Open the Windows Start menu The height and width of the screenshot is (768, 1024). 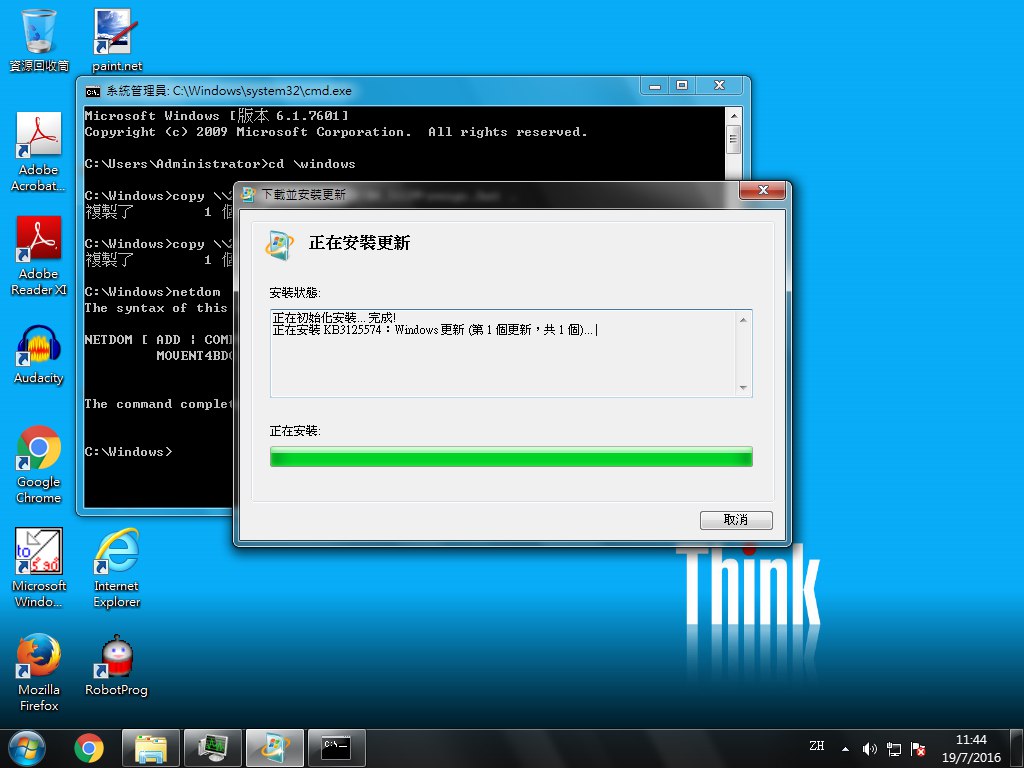26,747
